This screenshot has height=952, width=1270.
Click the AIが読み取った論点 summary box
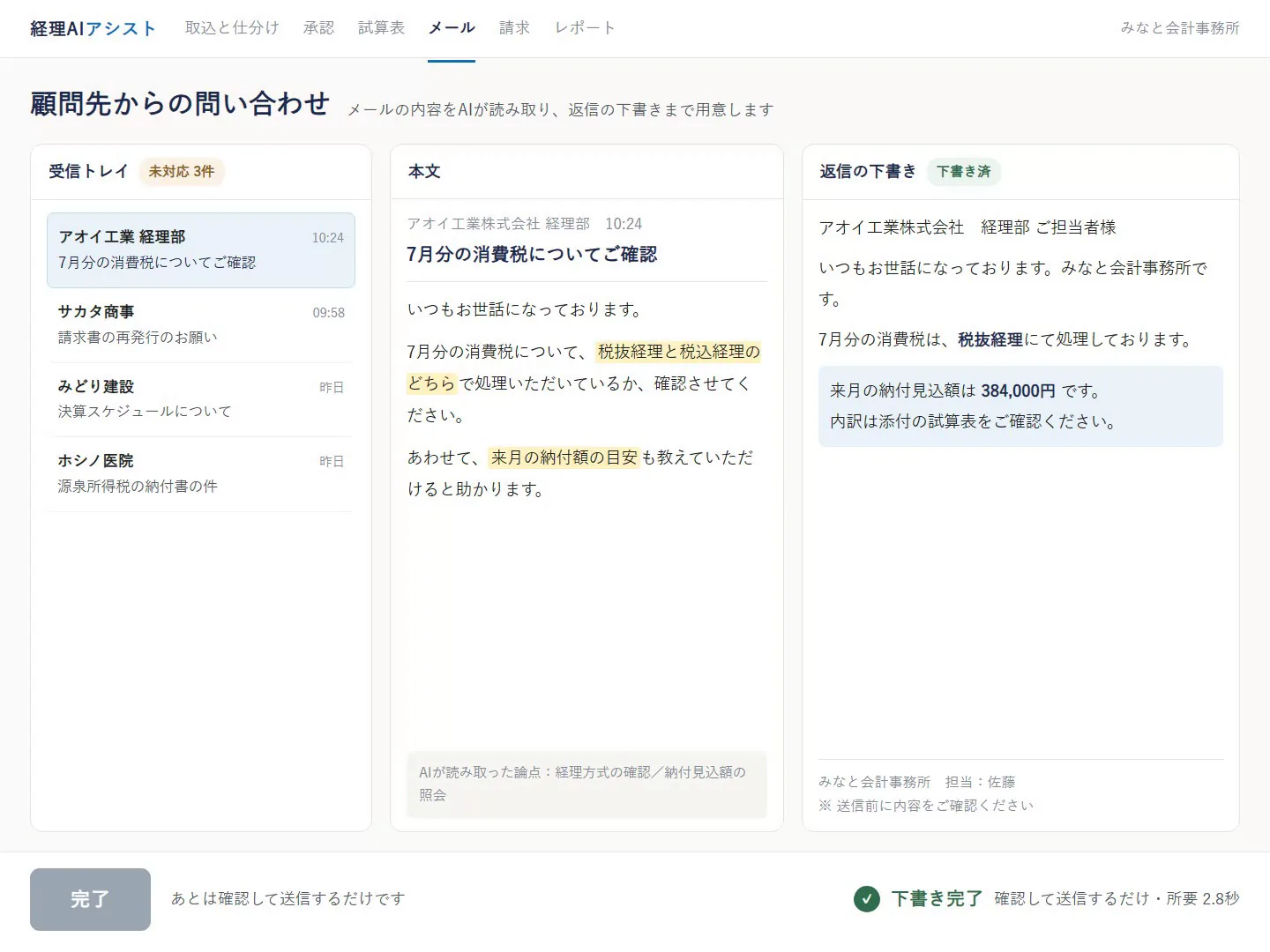(x=586, y=784)
